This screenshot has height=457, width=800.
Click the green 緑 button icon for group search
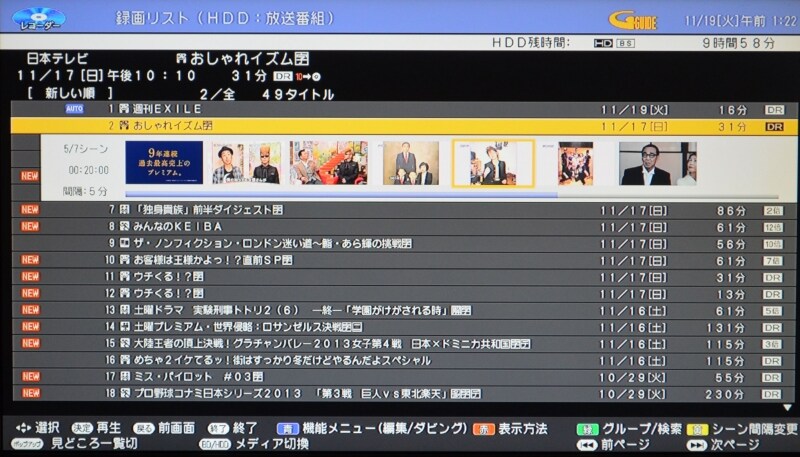click(587, 429)
